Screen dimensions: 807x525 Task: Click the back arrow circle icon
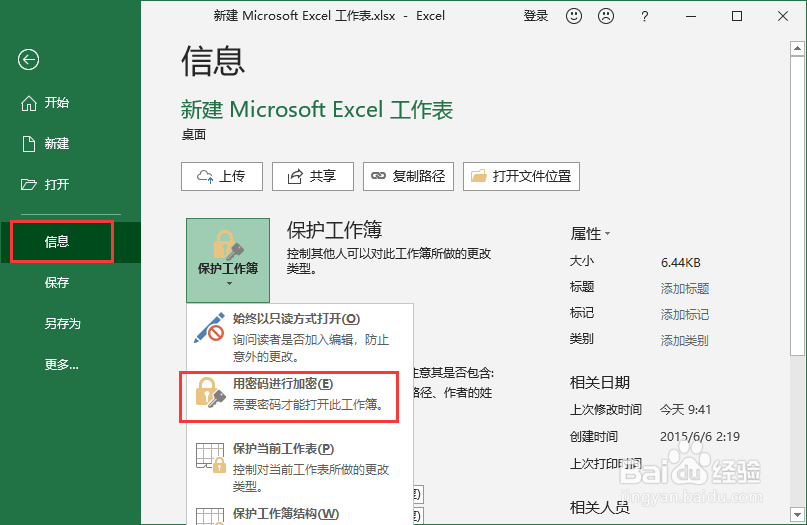[28, 60]
